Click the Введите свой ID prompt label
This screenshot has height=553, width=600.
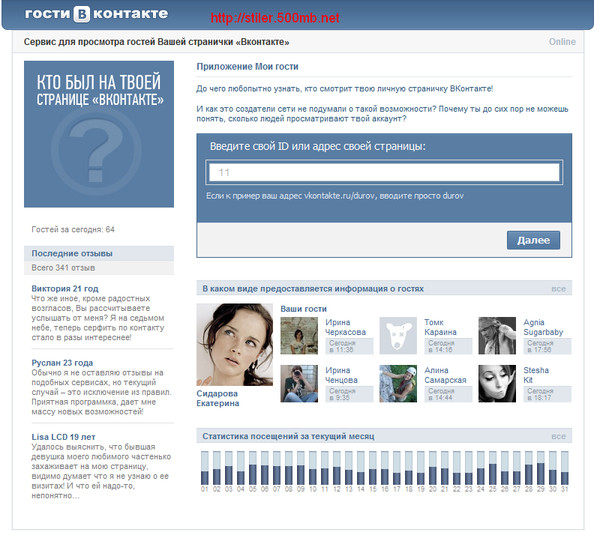pyautogui.click(x=318, y=147)
